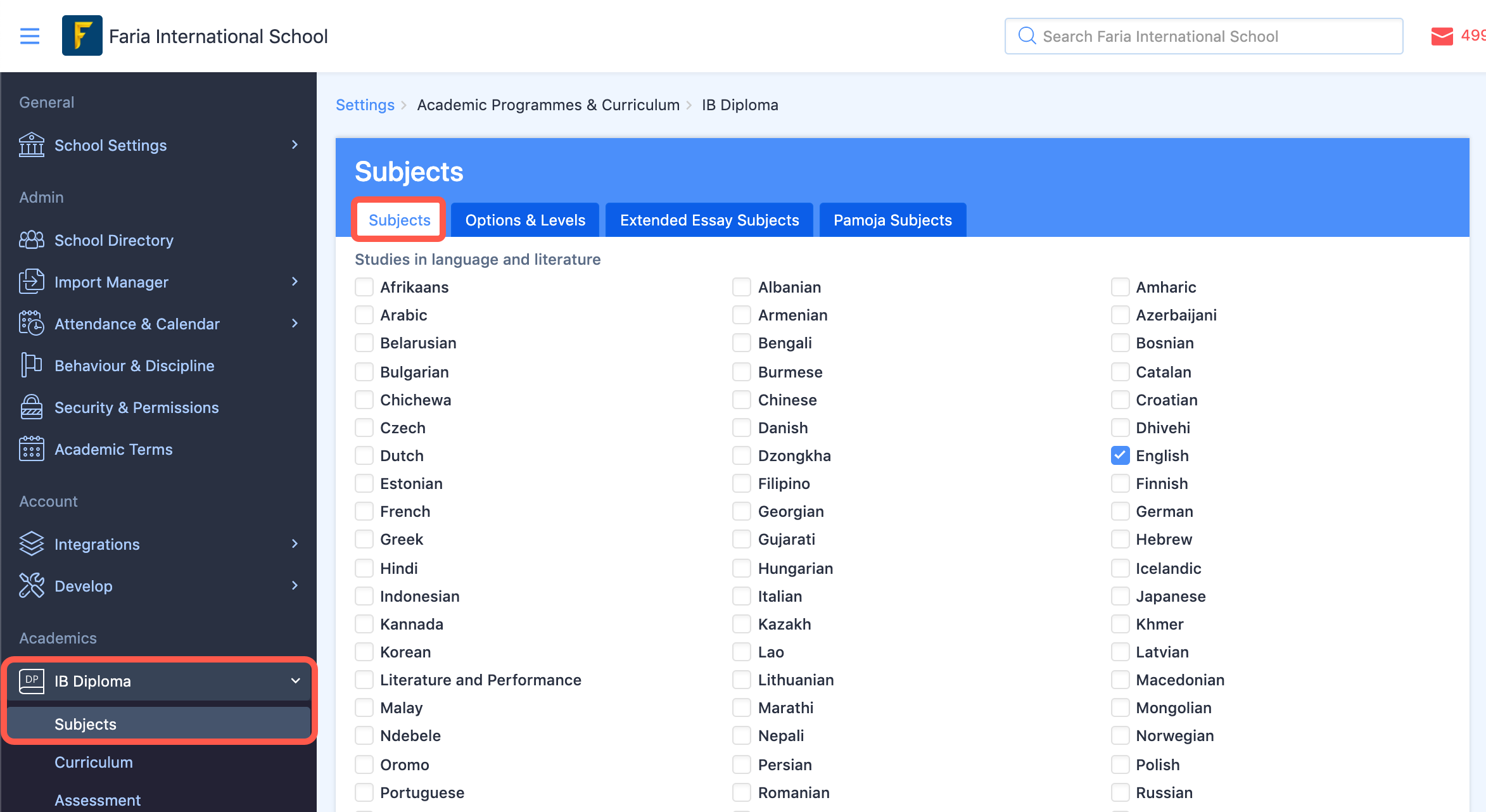
Task: Click the Settings breadcrumb link
Action: pos(365,105)
